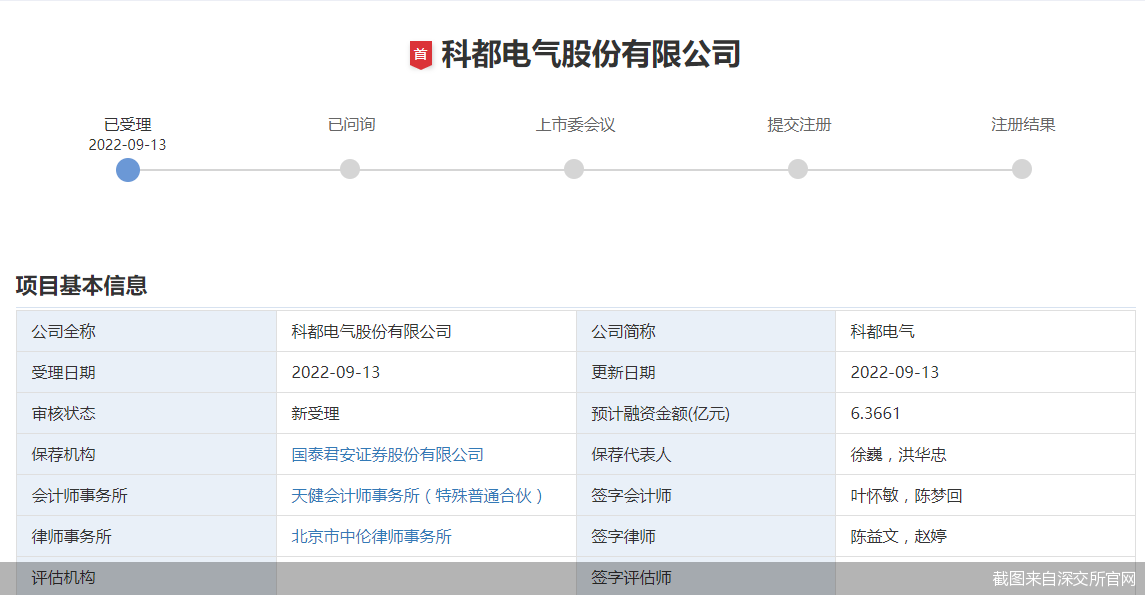Image resolution: width=1145 pixels, height=595 pixels.
Task: Click the 陈益文，赵婷 value cell
Action: point(985,536)
